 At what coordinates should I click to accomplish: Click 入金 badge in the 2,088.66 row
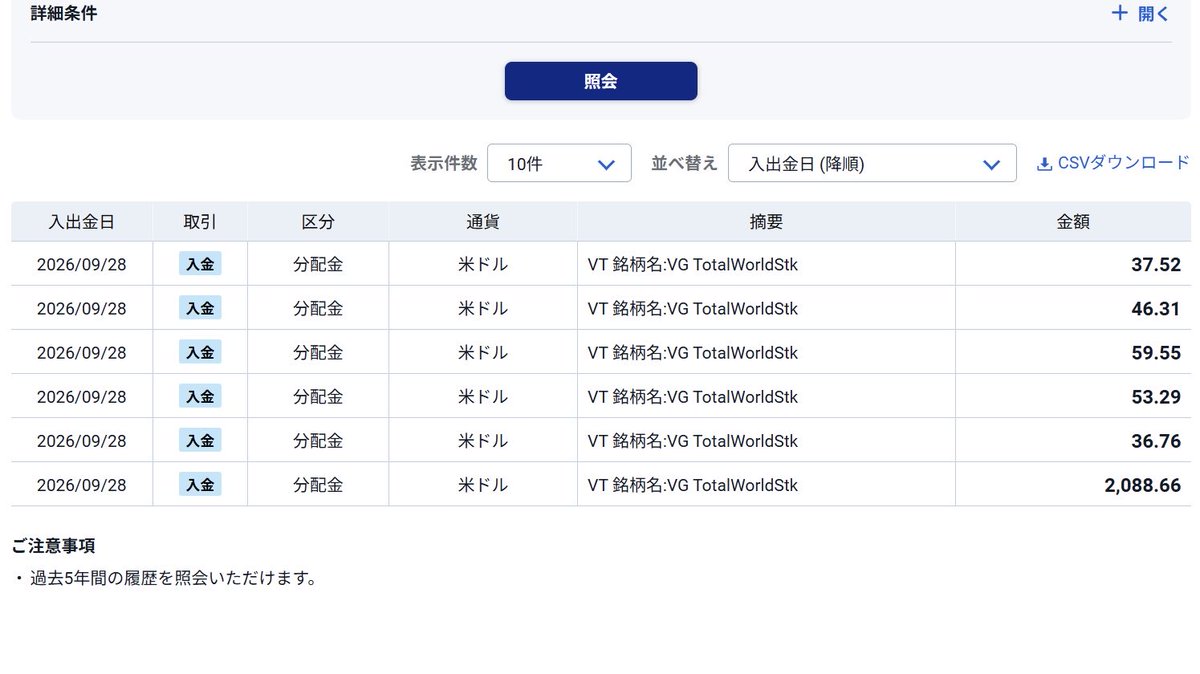[200, 484]
